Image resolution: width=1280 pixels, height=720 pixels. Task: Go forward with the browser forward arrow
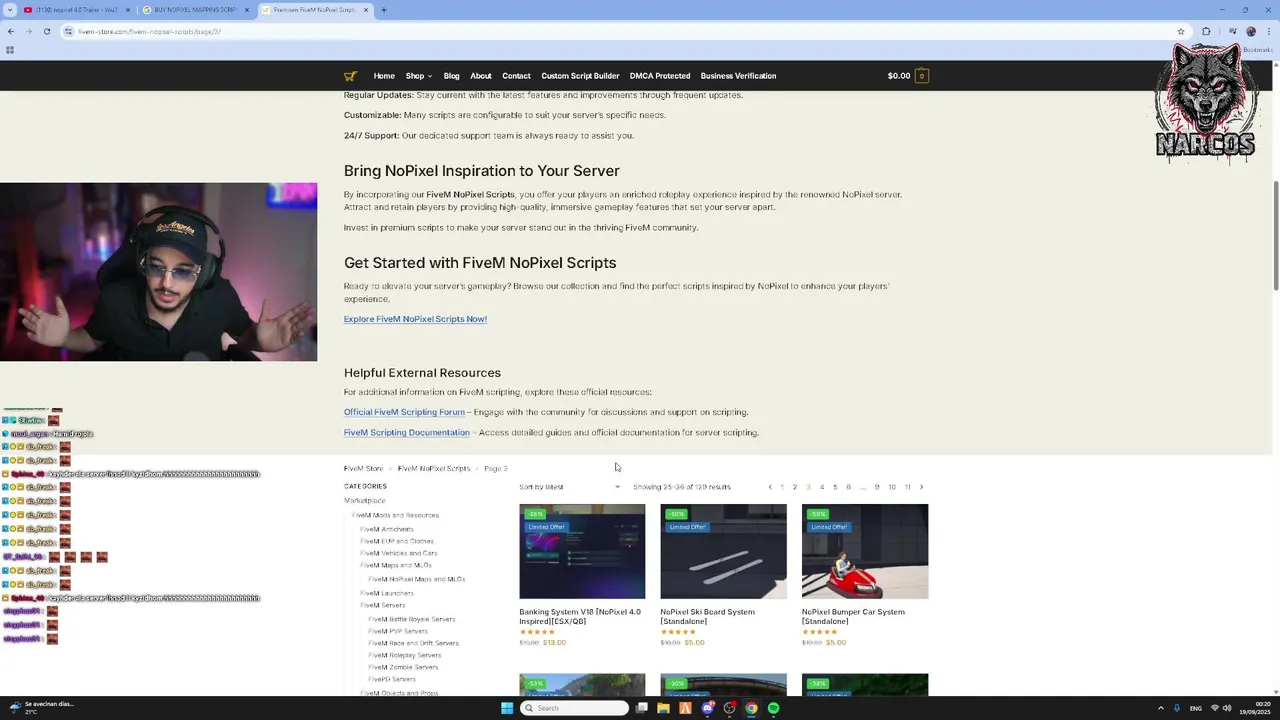click(x=28, y=31)
